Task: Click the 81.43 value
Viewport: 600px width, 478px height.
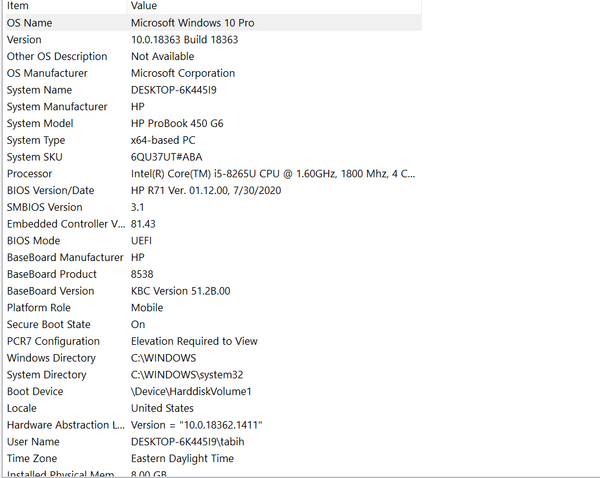Action: tap(143, 224)
